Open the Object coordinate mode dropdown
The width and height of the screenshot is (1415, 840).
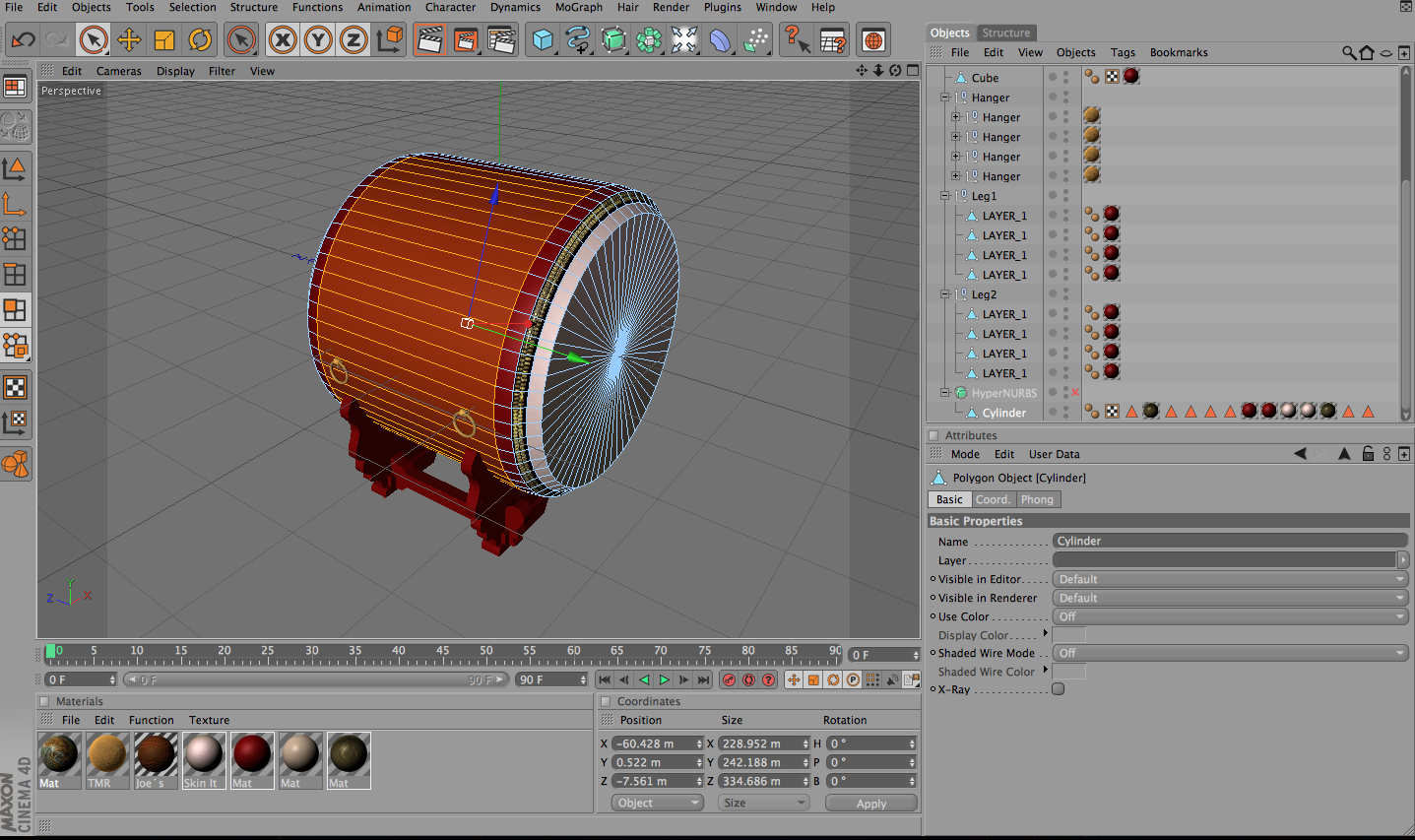point(658,803)
